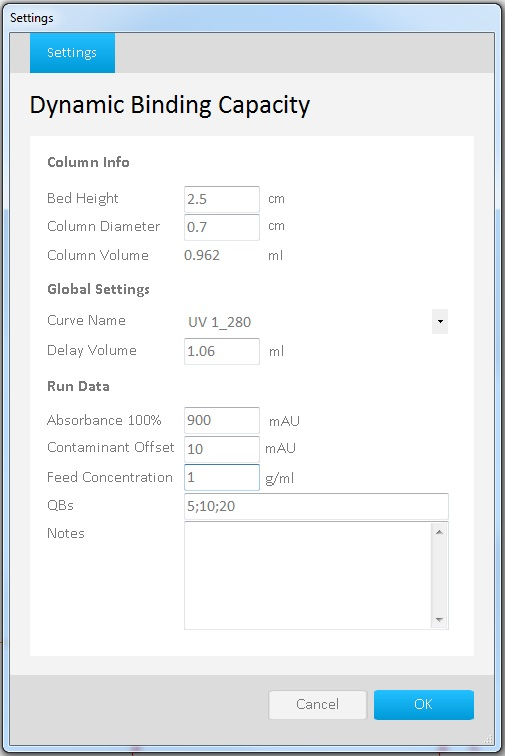Click the QBs input field
Image resolution: width=505 pixels, height=756 pixels.
316,506
